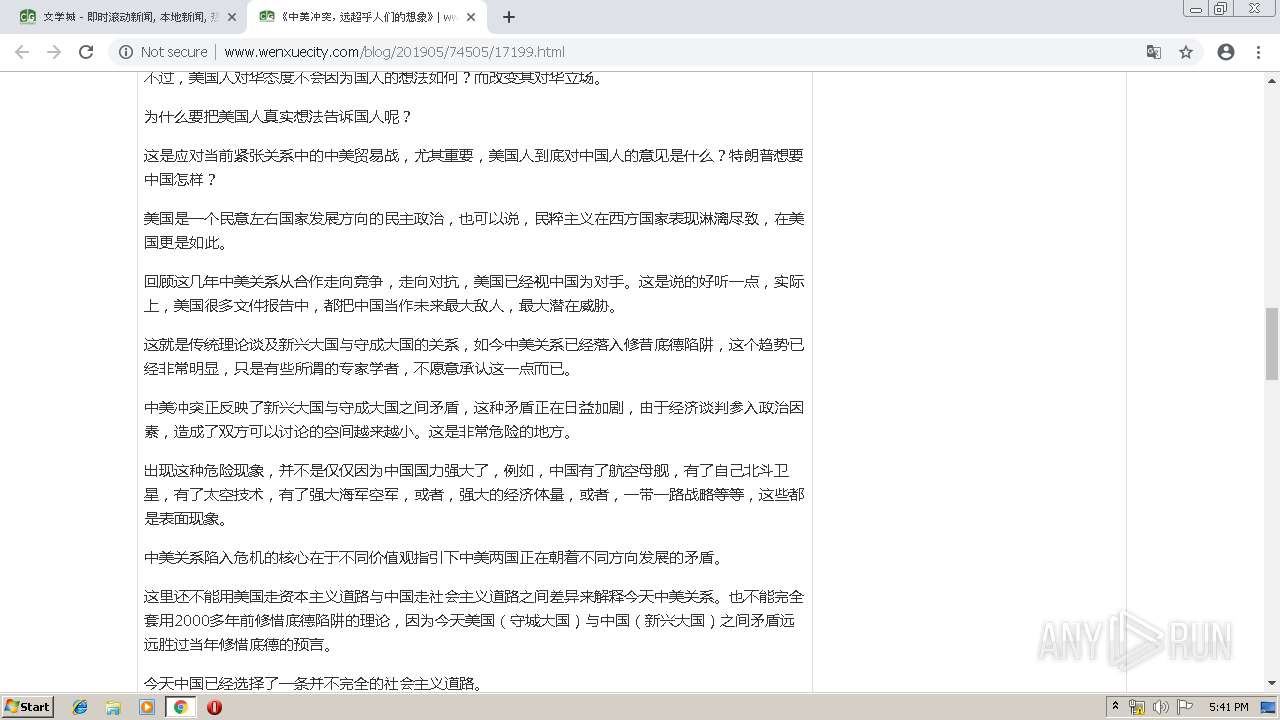Click the address bar URL
Screen dimensions: 1280x720
click(x=394, y=52)
